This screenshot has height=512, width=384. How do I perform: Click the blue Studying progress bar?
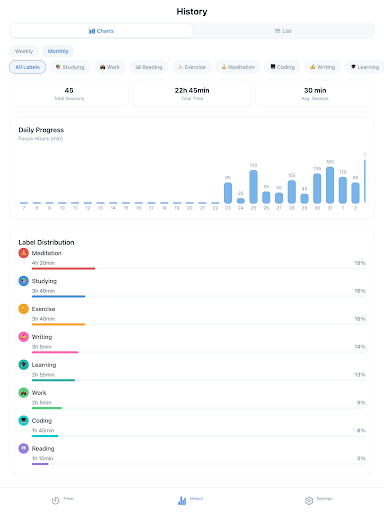coord(58,296)
